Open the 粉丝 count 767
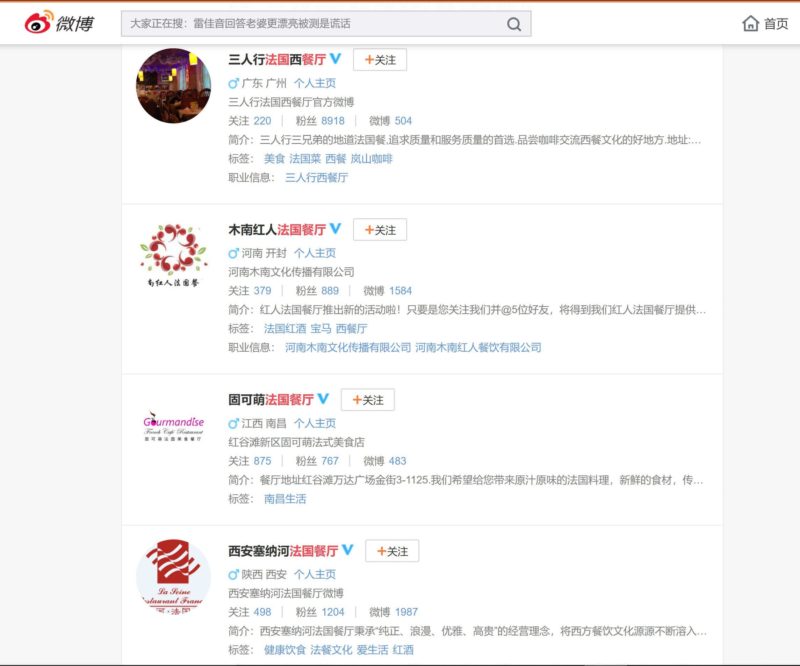The image size is (800, 666). click(x=330, y=461)
